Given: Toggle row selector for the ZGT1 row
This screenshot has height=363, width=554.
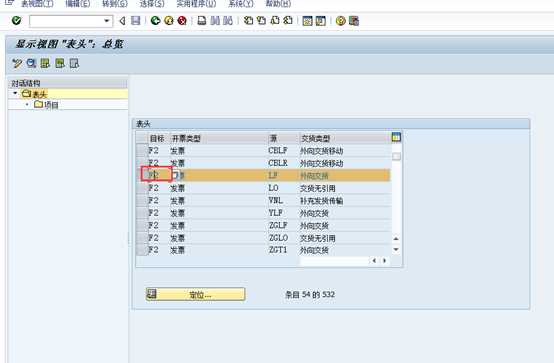Looking at the screenshot, I should point(142,250).
